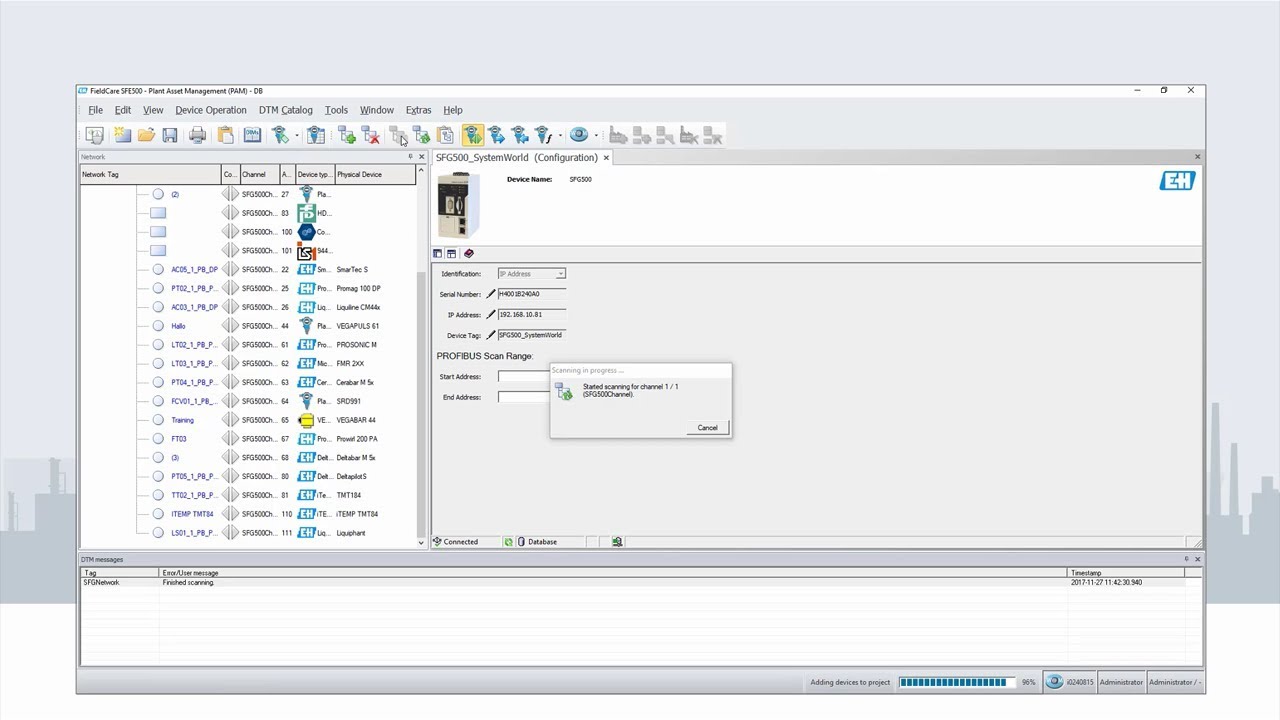Screen dimensions: 1280x720
Task: Select the Training device row
Action: coord(248,420)
